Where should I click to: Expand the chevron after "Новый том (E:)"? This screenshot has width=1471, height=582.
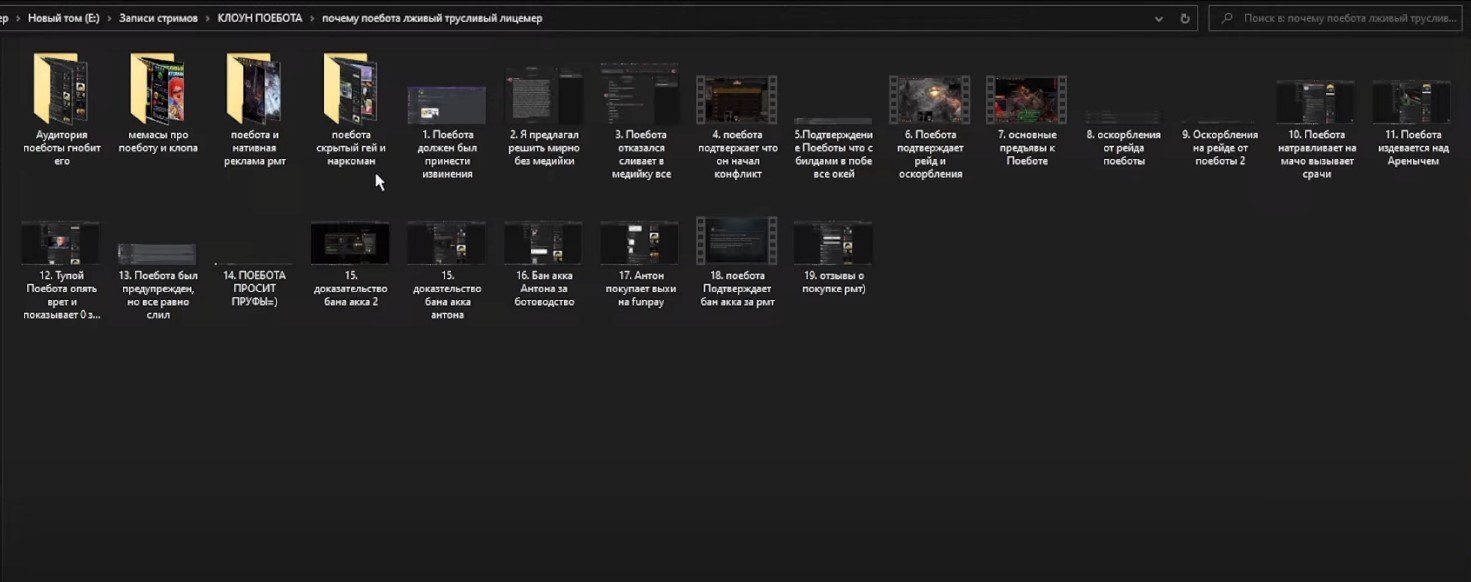[108, 18]
